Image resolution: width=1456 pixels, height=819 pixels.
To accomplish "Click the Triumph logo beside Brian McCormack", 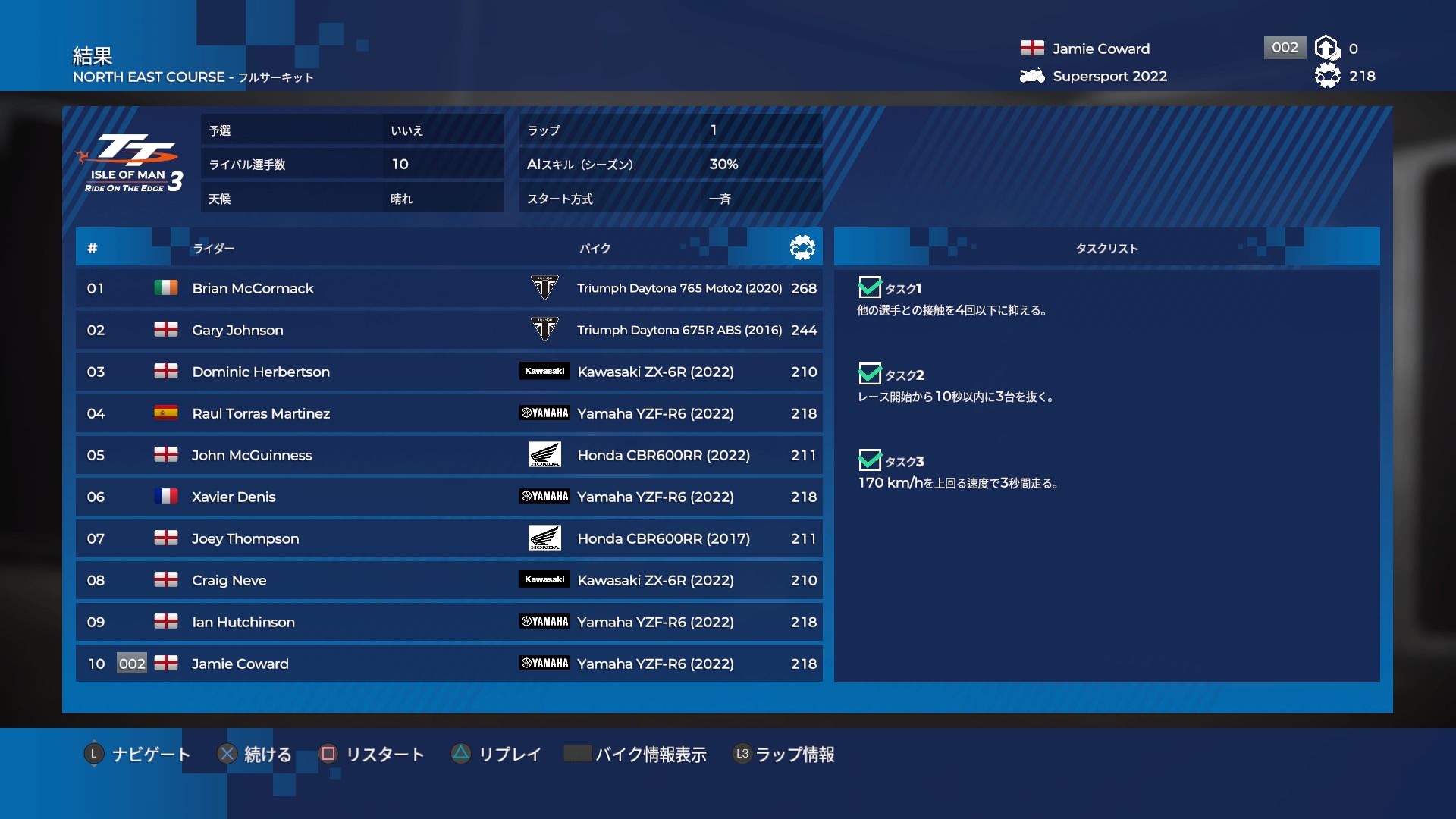I will click(x=544, y=288).
